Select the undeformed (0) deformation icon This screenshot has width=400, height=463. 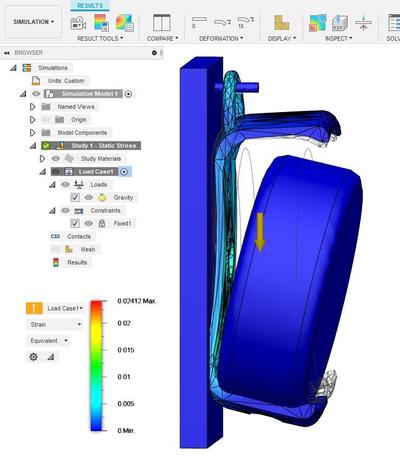coord(199,23)
